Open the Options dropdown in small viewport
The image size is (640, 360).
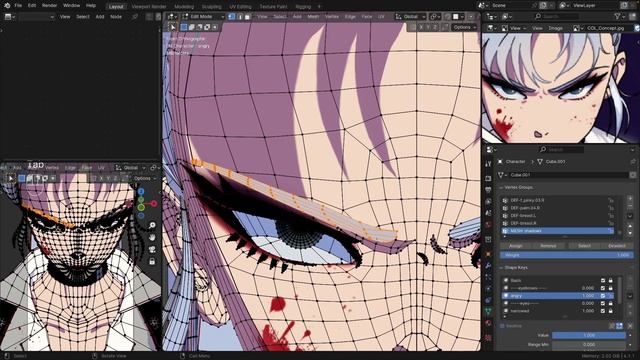click(145, 178)
